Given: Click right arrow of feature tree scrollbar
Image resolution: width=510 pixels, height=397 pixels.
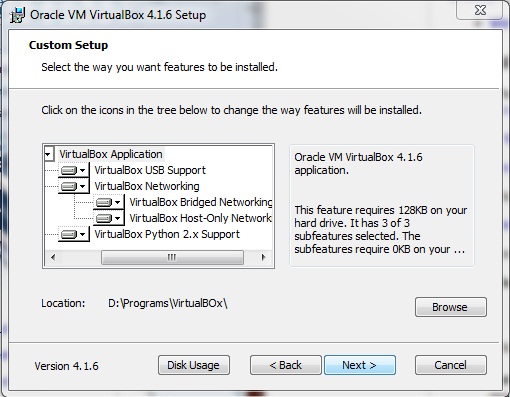Looking at the screenshot, I should pyautogui.click(x=264, y=258).
